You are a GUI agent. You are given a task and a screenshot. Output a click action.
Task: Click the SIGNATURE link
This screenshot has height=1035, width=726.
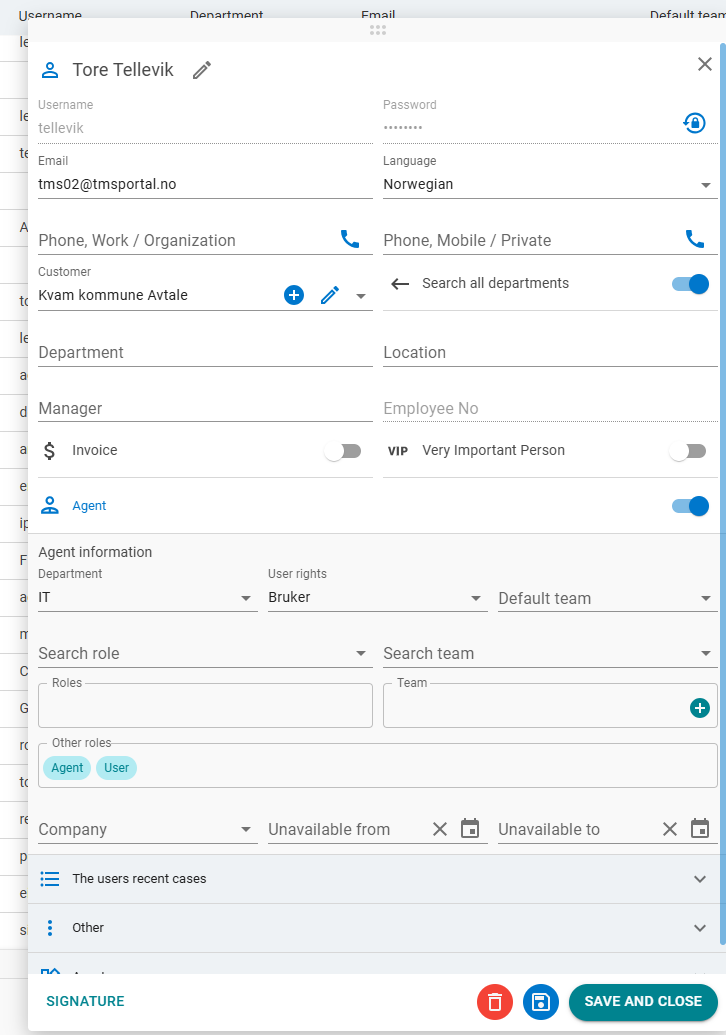pos(85,1001)
